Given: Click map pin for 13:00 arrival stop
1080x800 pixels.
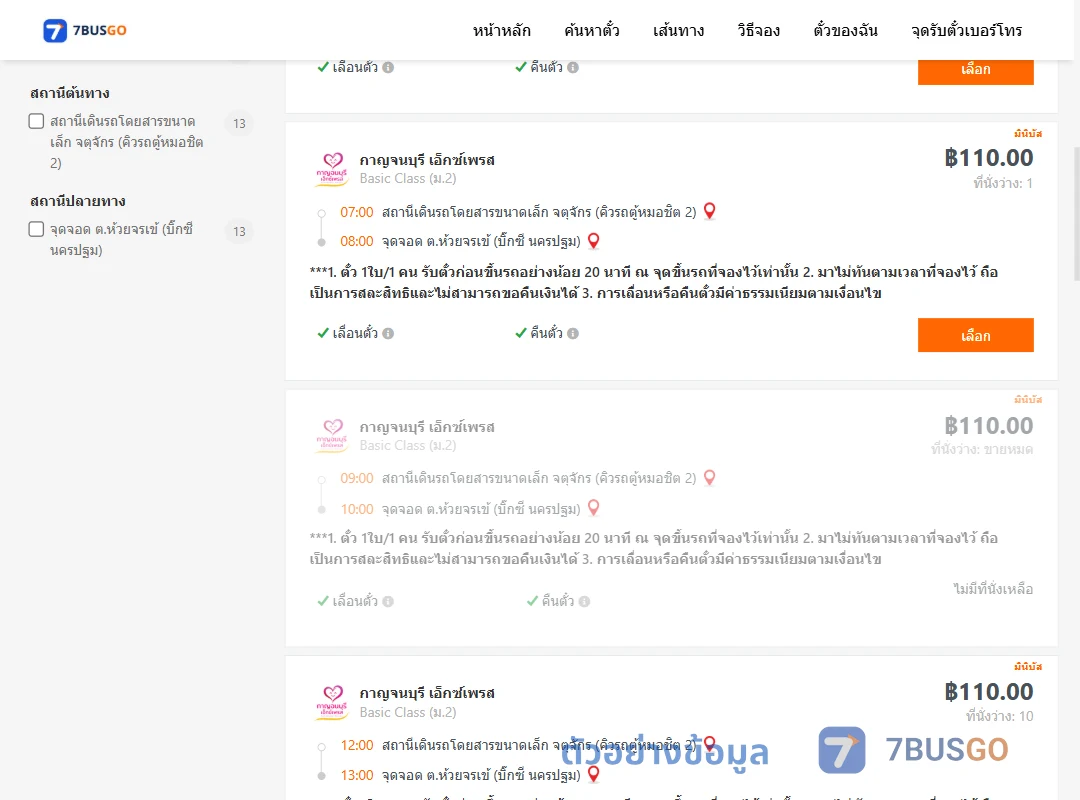Looking at the screenshot, I should [593, 775].
